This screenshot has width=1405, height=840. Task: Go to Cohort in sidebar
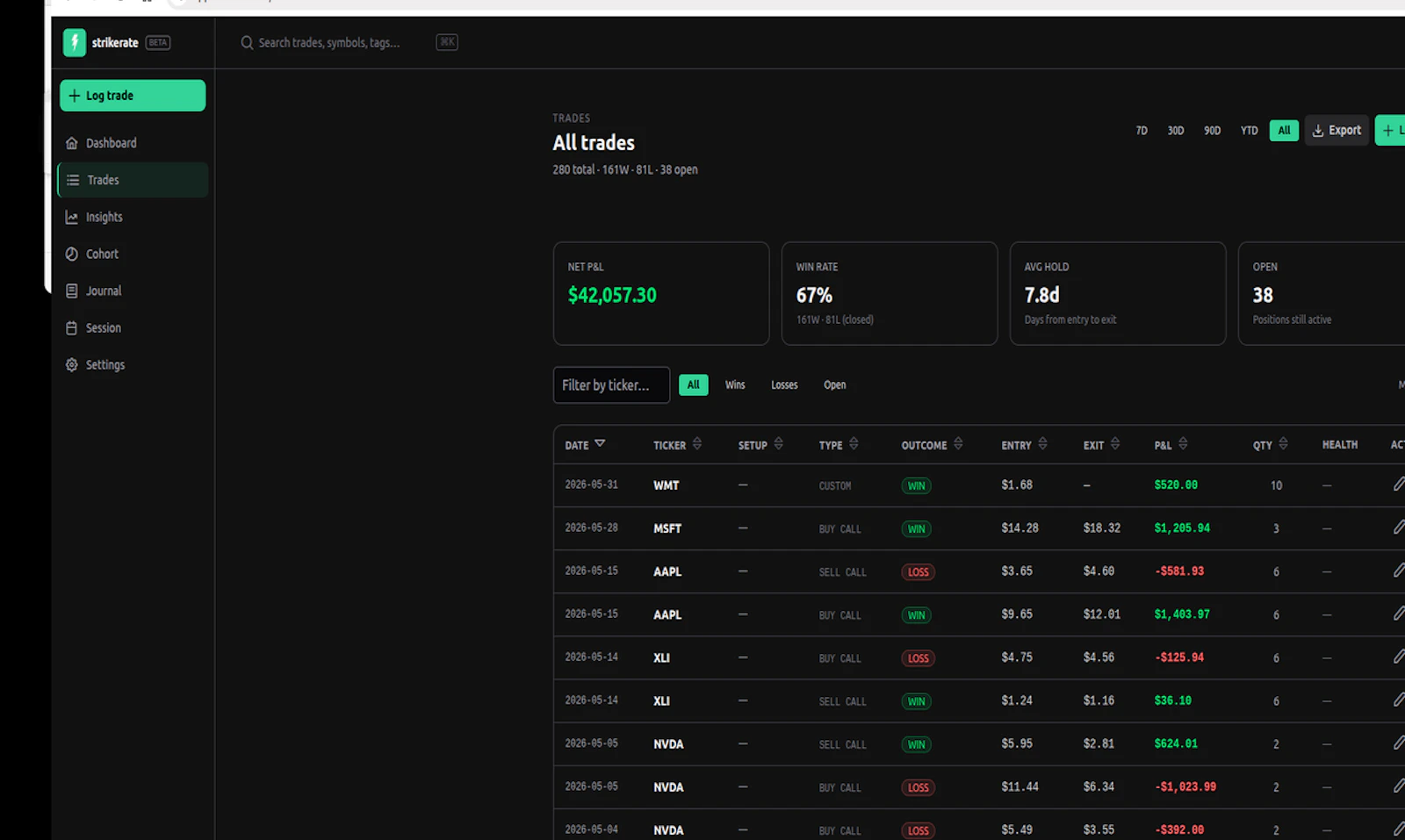click(133, 254)
